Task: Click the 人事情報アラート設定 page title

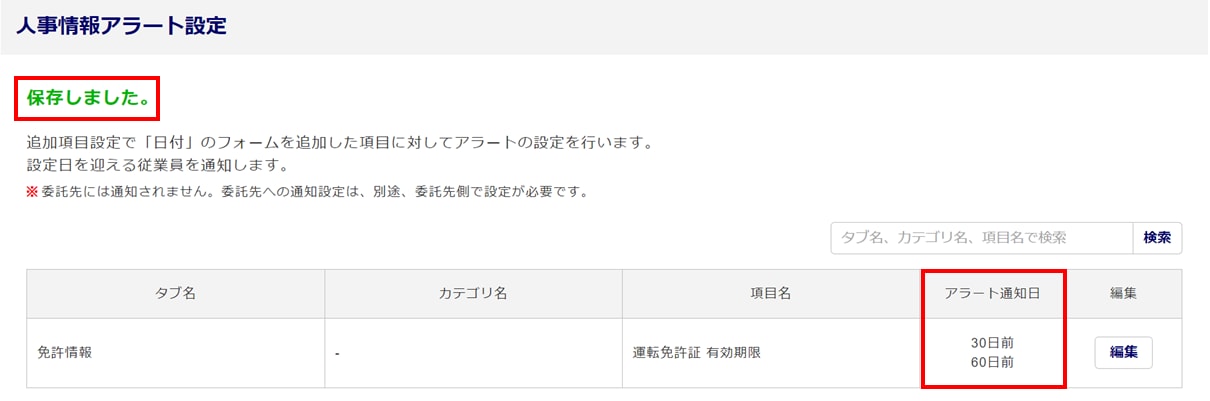Action: pyautogui.click(x=122, y=26)
